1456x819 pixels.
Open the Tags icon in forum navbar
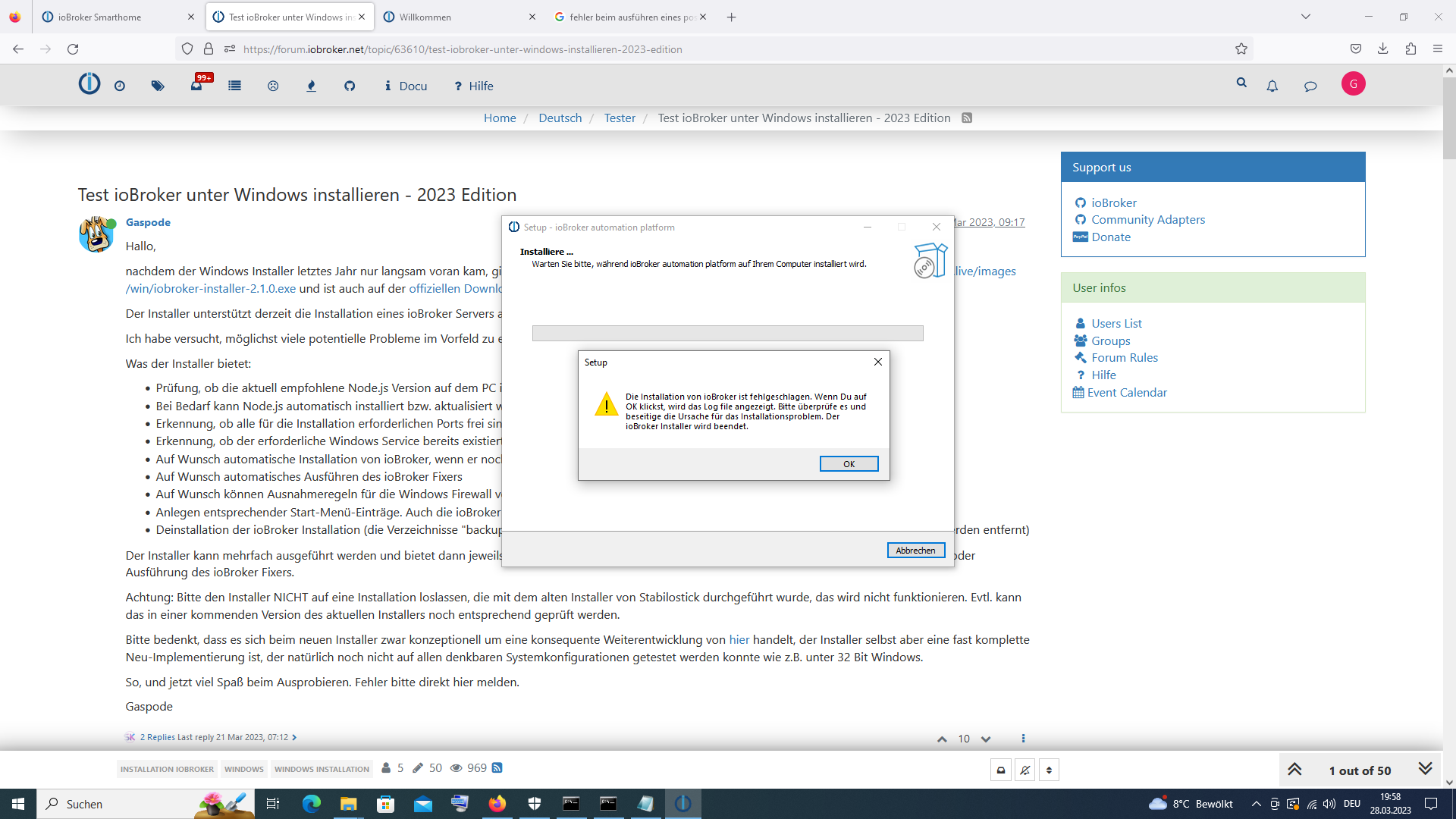click(158, 86)
